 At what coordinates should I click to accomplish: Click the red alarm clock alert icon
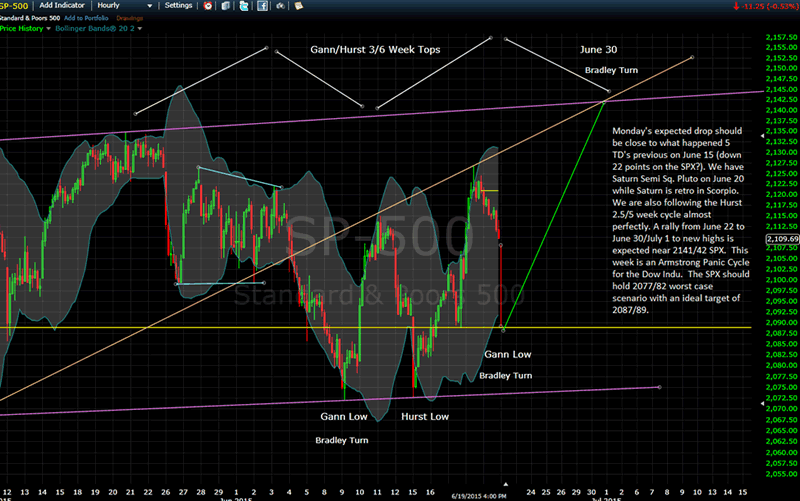click(x=208, y=6)
